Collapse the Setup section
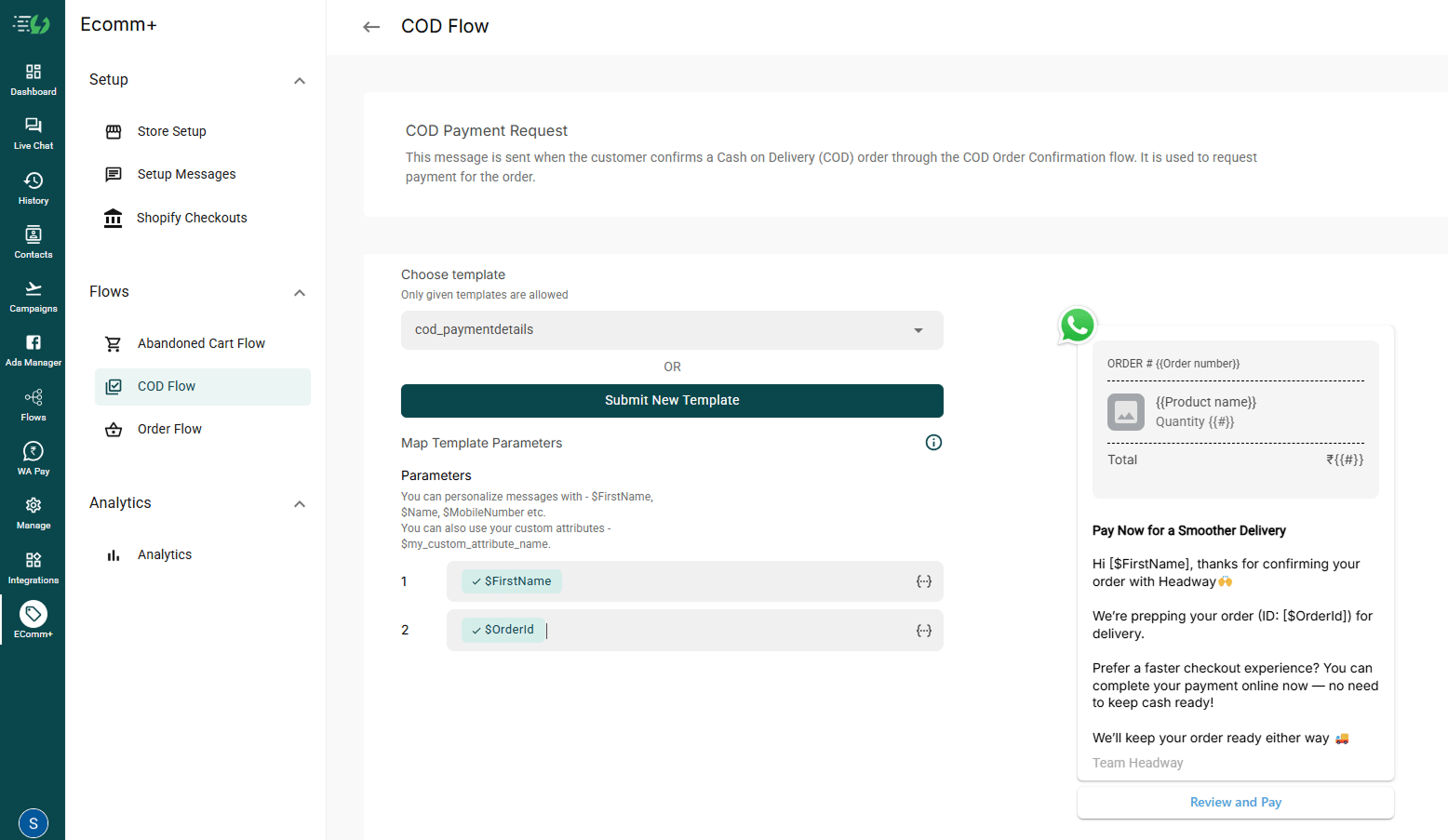1448x840 pixels. pos(300,81)
